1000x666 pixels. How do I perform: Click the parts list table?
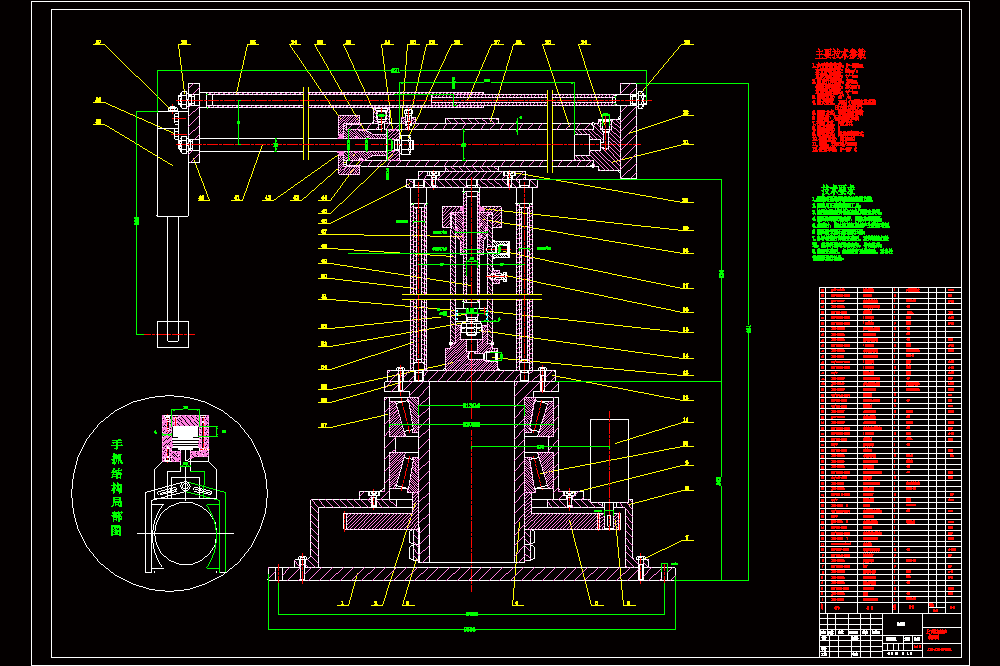tap(890, 450)
